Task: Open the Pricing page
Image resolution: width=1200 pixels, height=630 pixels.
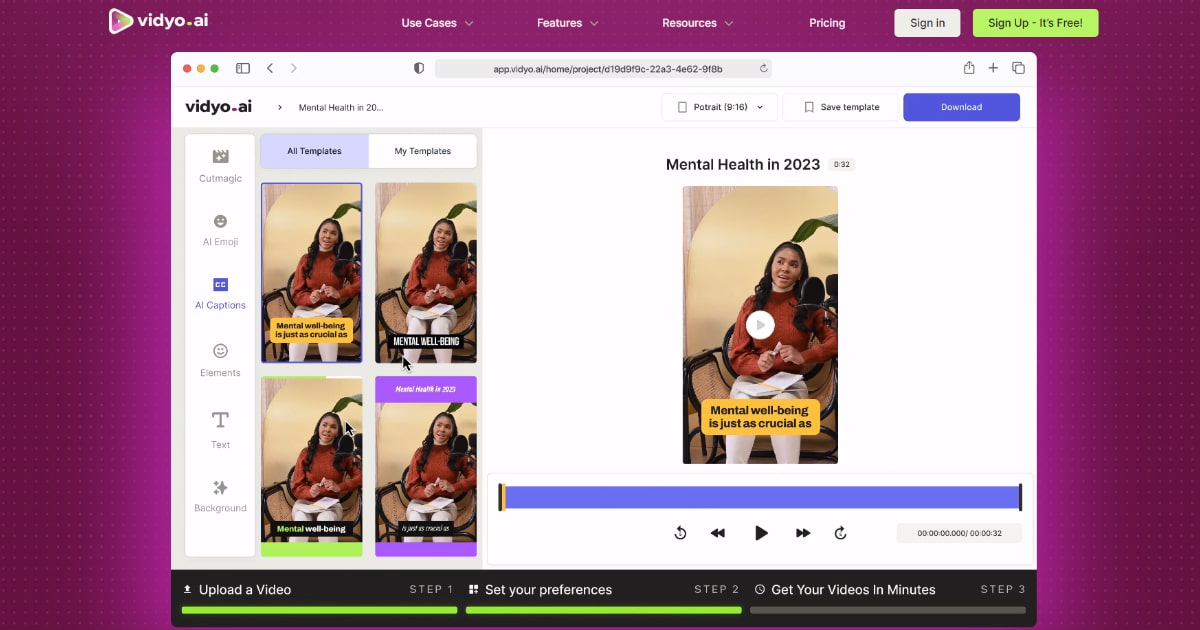Action: point(826,23)
